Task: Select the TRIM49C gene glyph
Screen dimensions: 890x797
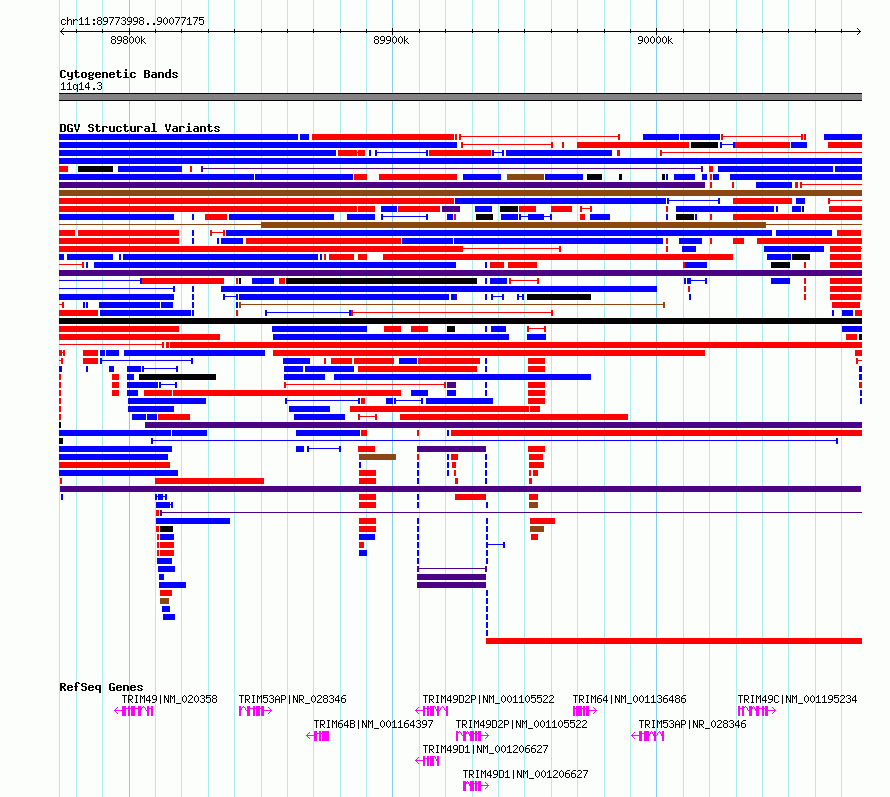Action: [757, 711]
